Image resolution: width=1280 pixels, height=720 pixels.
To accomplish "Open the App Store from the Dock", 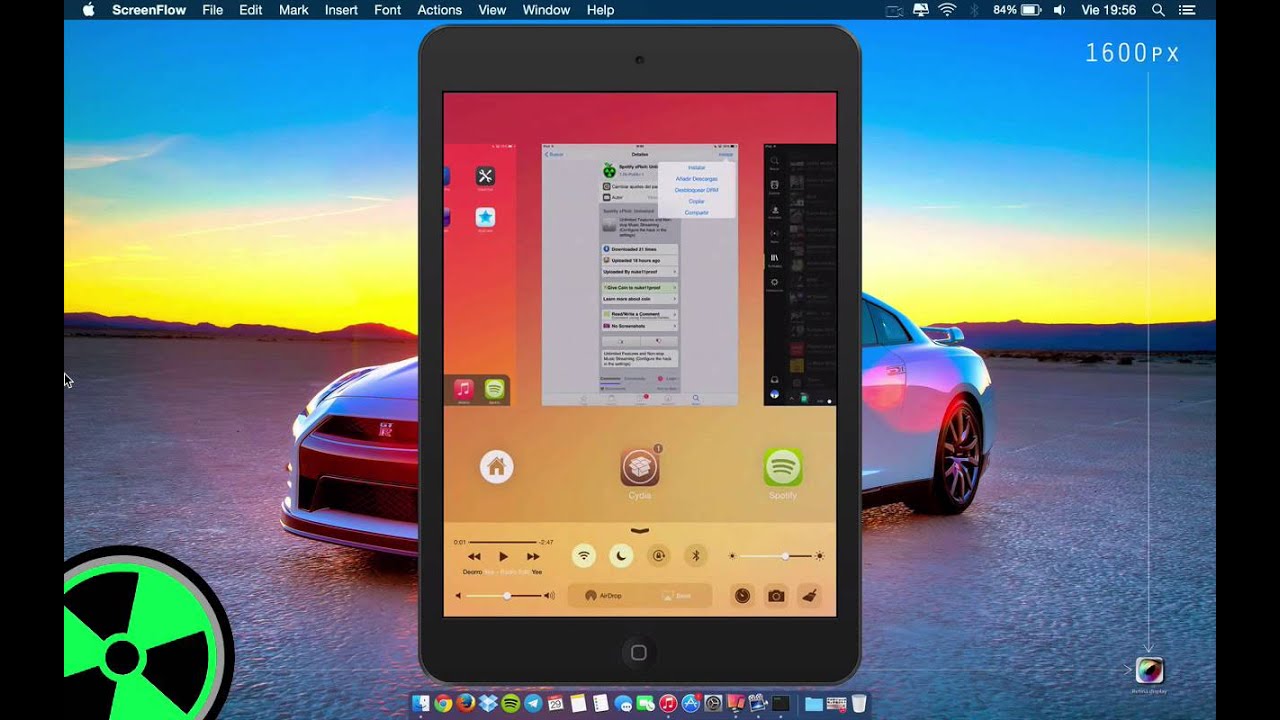I will tap(691, 703).
